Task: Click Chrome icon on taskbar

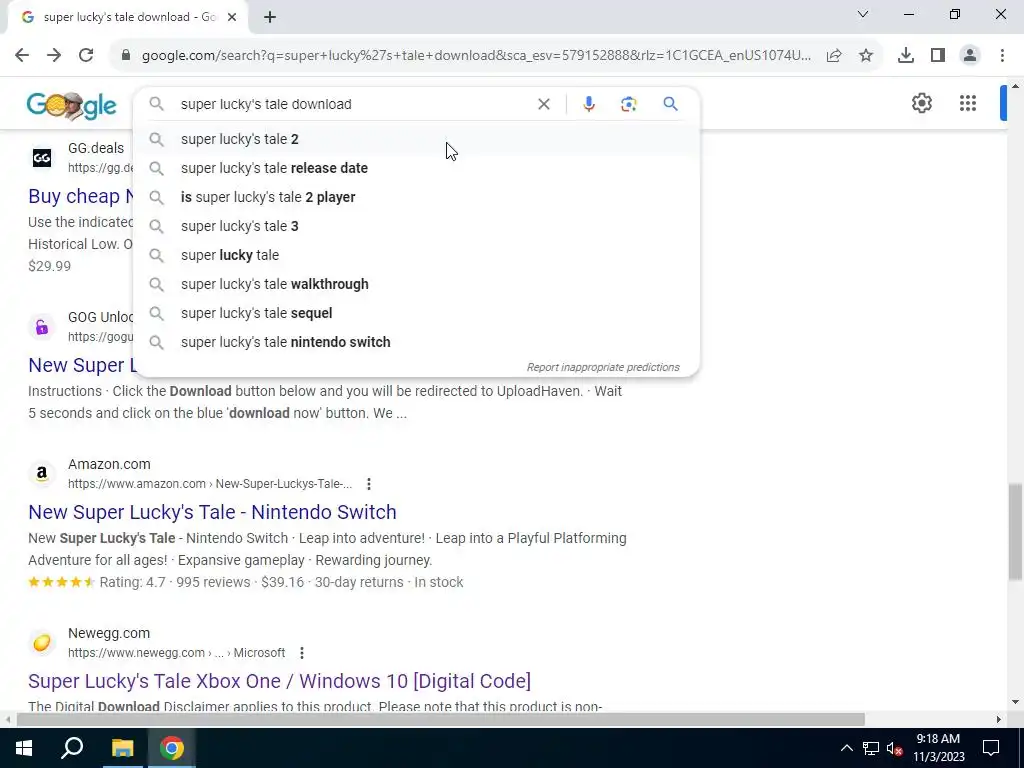Action: click(x=172, y=748)
